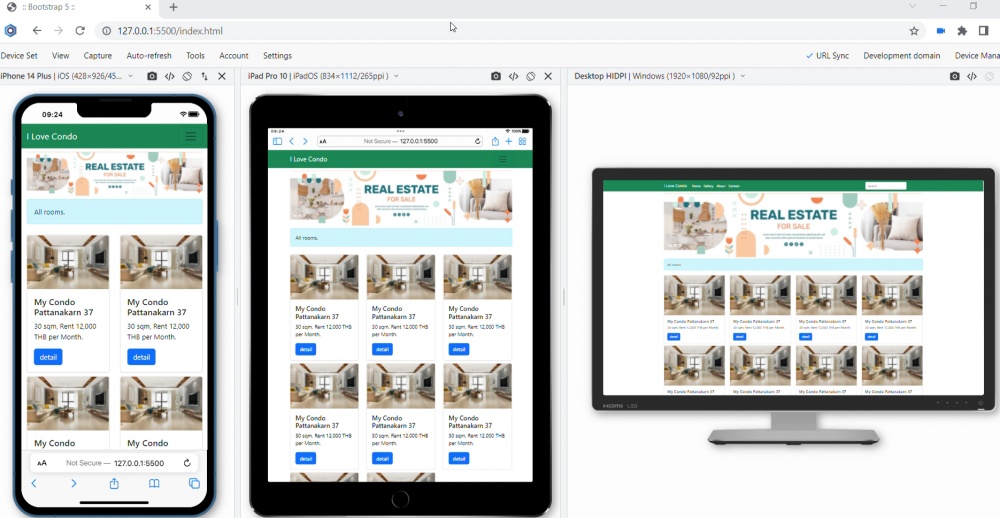
Task: Tap the plus new-tab icon on iPad Safari
Action: click(508, 142)
